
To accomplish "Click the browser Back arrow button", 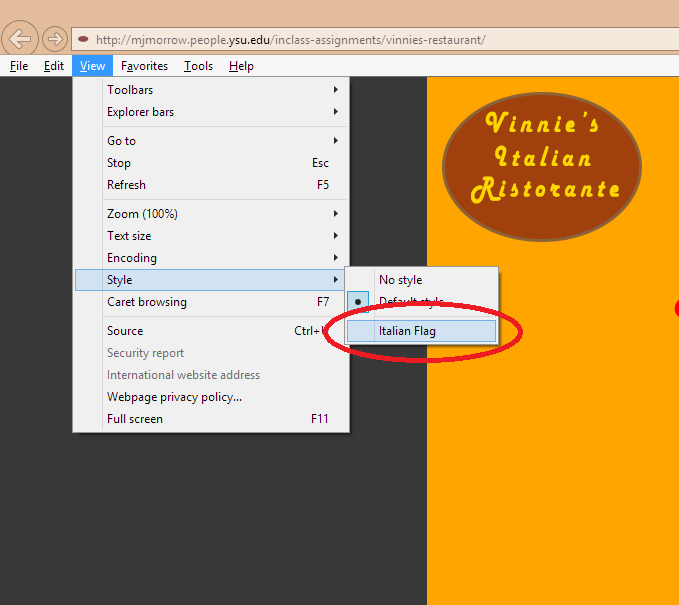I will 20,40.
